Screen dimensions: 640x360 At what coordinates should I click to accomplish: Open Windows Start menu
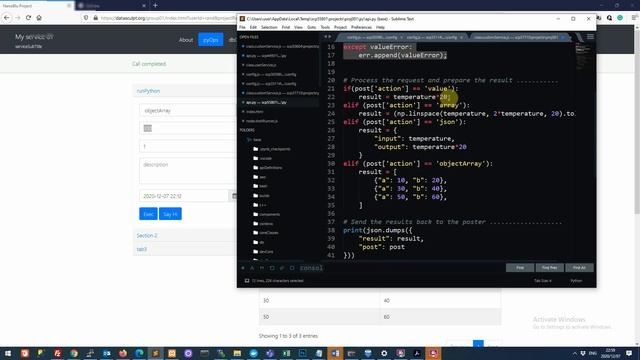pos(8,353)
